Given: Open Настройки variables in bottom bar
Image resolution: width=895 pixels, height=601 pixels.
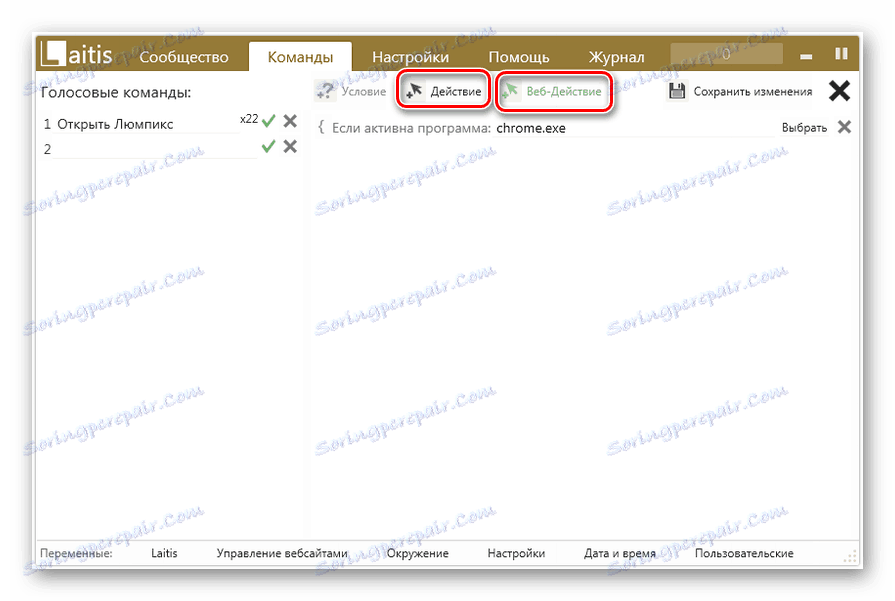Looking at the screenshot, I should coord(516,553).
